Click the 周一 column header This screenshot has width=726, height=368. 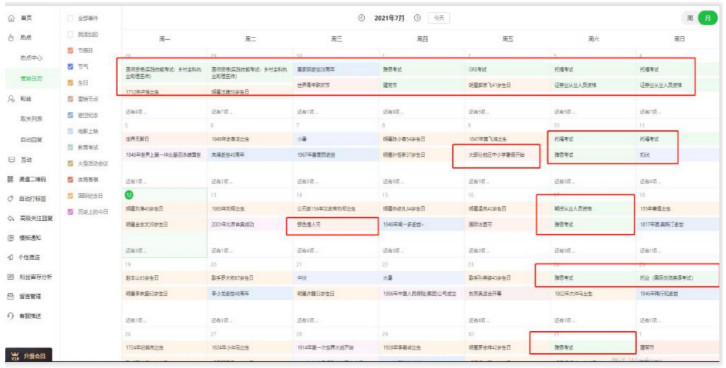point(165,39)
